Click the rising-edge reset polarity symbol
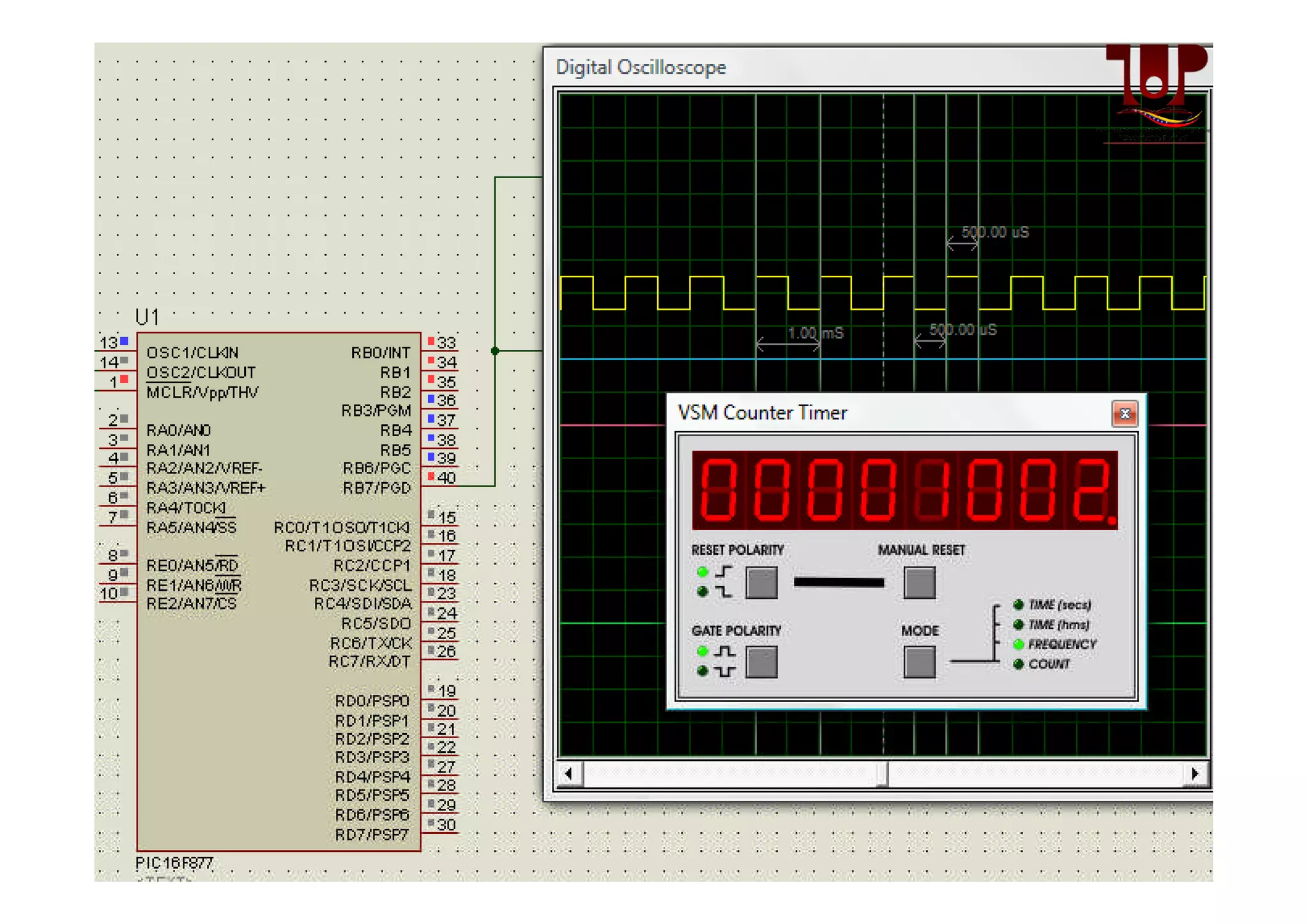 [x=724, y=572]
